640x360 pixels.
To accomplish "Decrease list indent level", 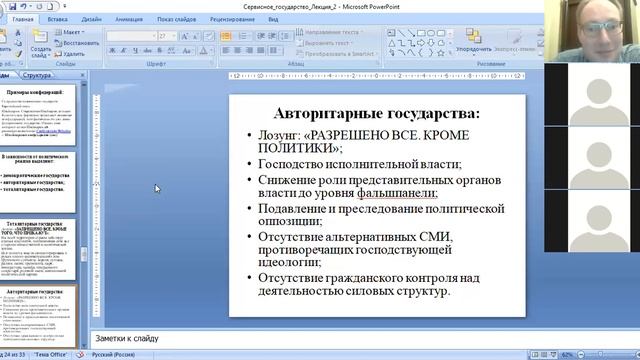I will pos(261,36).
